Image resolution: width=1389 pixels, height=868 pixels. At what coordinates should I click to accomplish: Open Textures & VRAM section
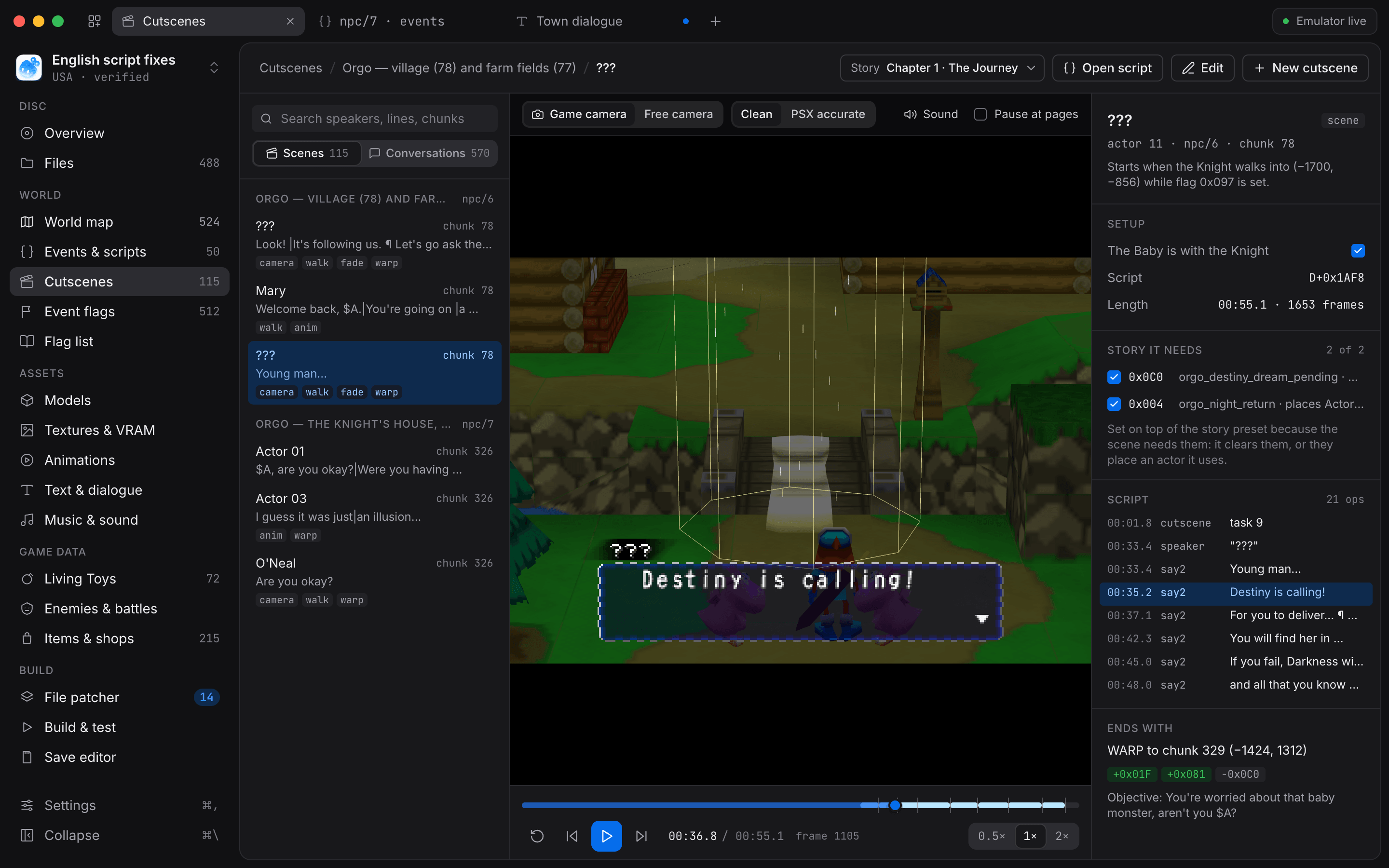120,430
